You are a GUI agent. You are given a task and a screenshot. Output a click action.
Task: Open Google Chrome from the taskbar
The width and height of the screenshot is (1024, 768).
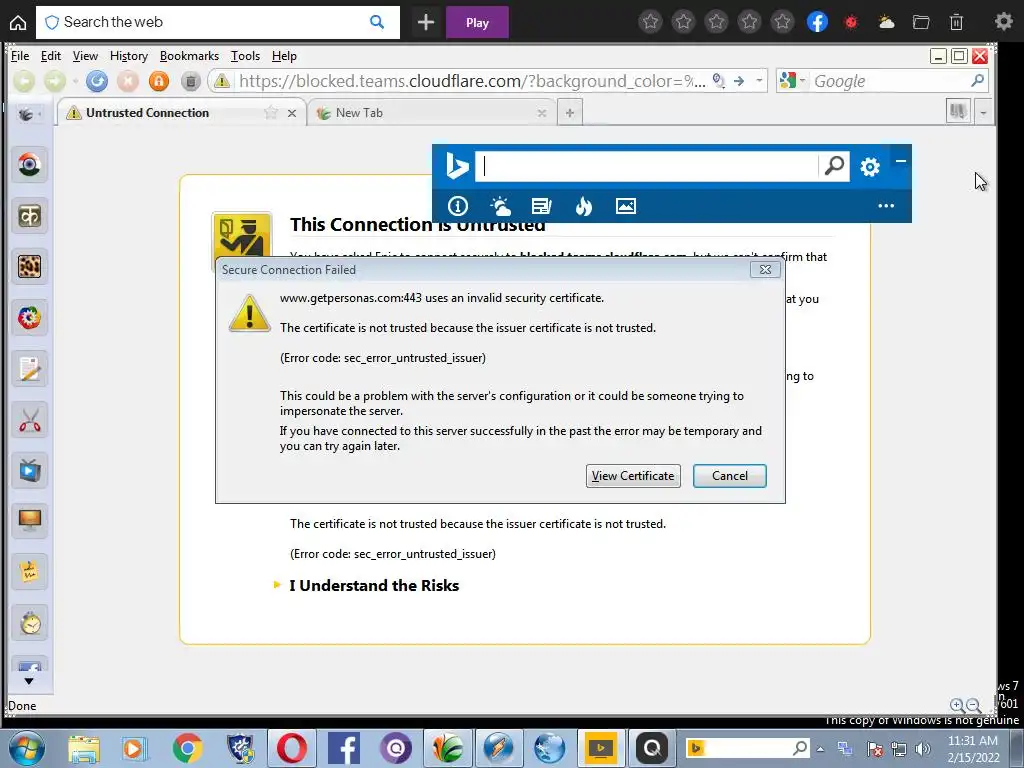click(x=187, y=748)
